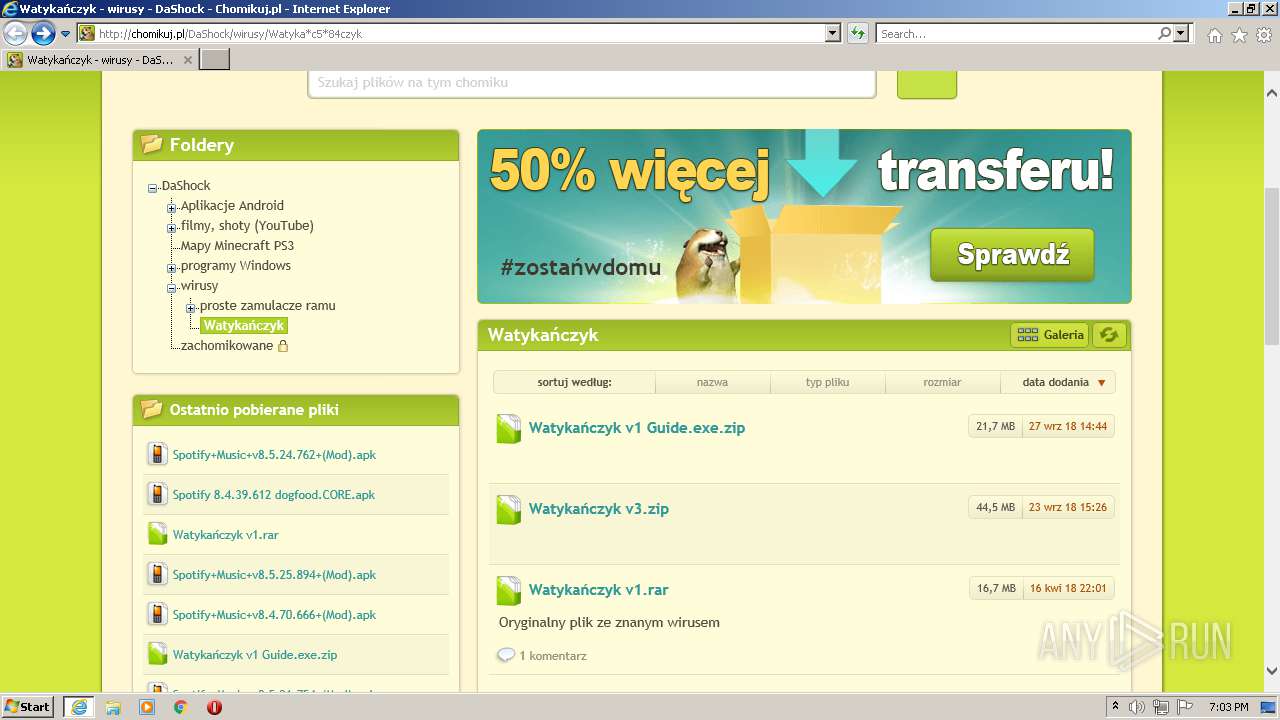Screen dimensions: 1280x720
Task: Click the volume speaker tray icon
Action: click(1137, 707)
